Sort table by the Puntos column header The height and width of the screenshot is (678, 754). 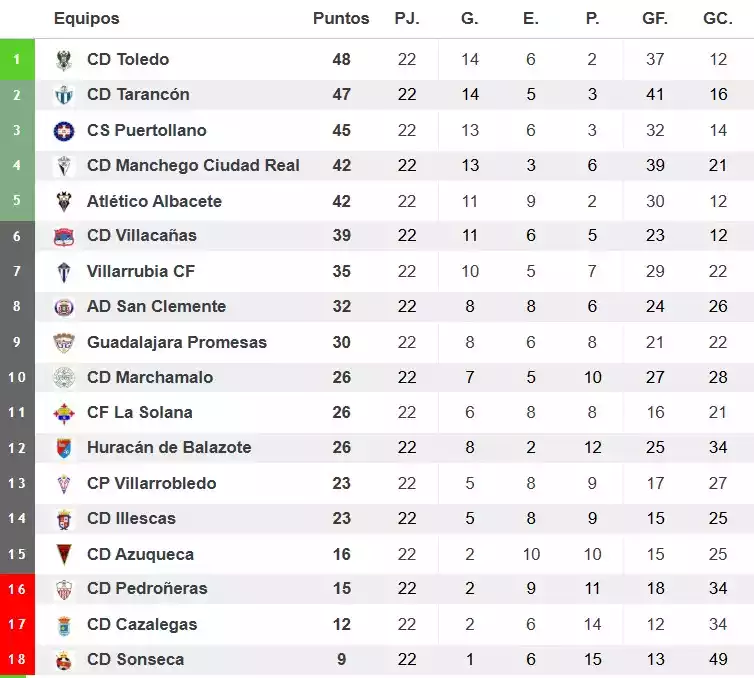[341, 18]
